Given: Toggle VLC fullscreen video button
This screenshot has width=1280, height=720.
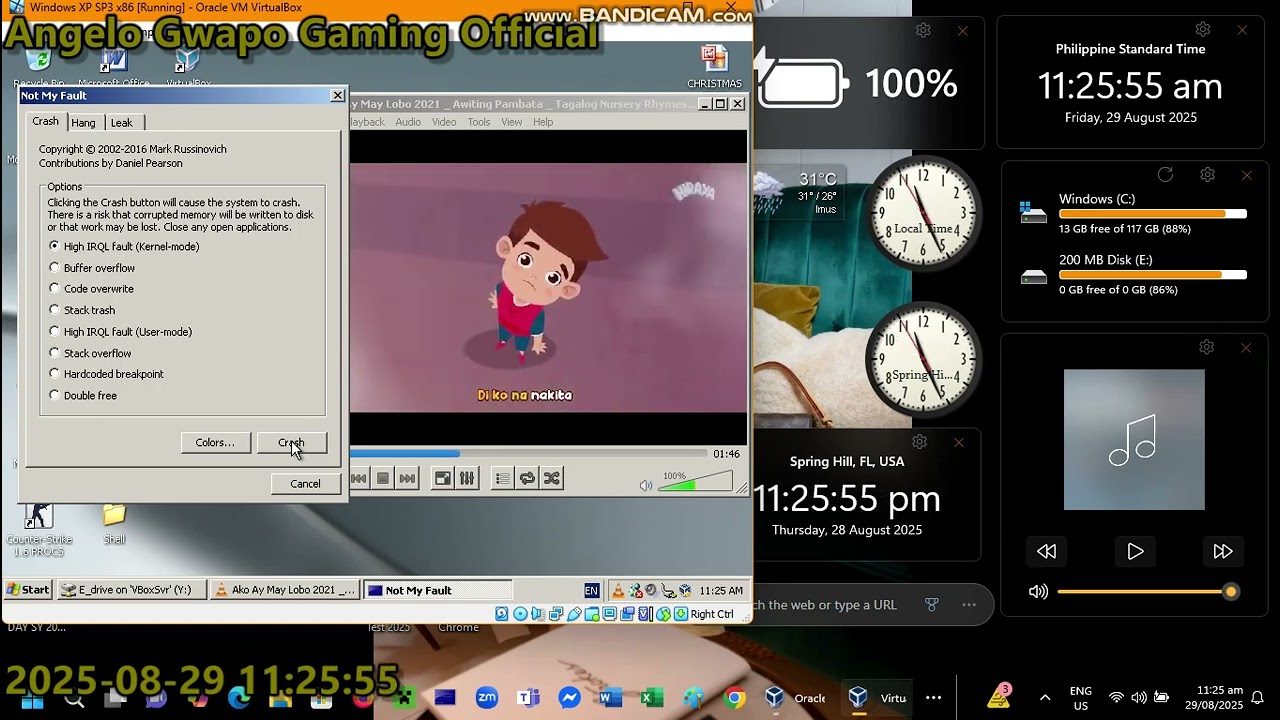Looking at the screenshot, I should click(x=442, y=479).
